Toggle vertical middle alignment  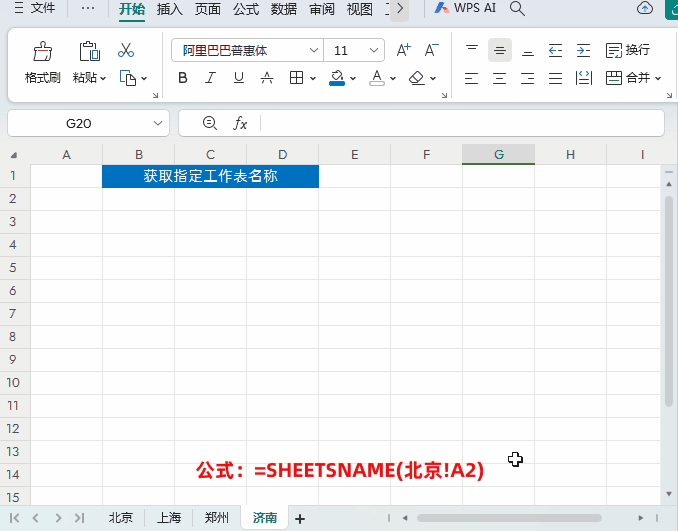pos(500,50)
